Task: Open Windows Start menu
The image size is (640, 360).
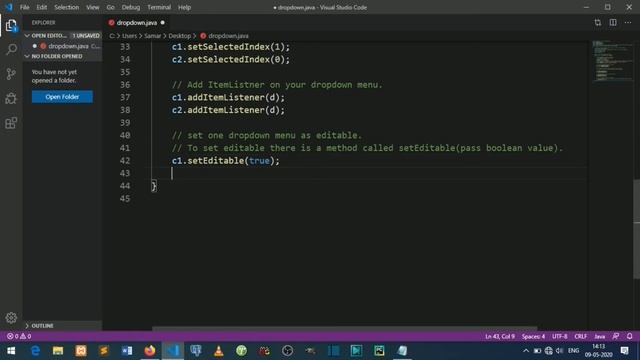Action: click(x=11, y=351)
